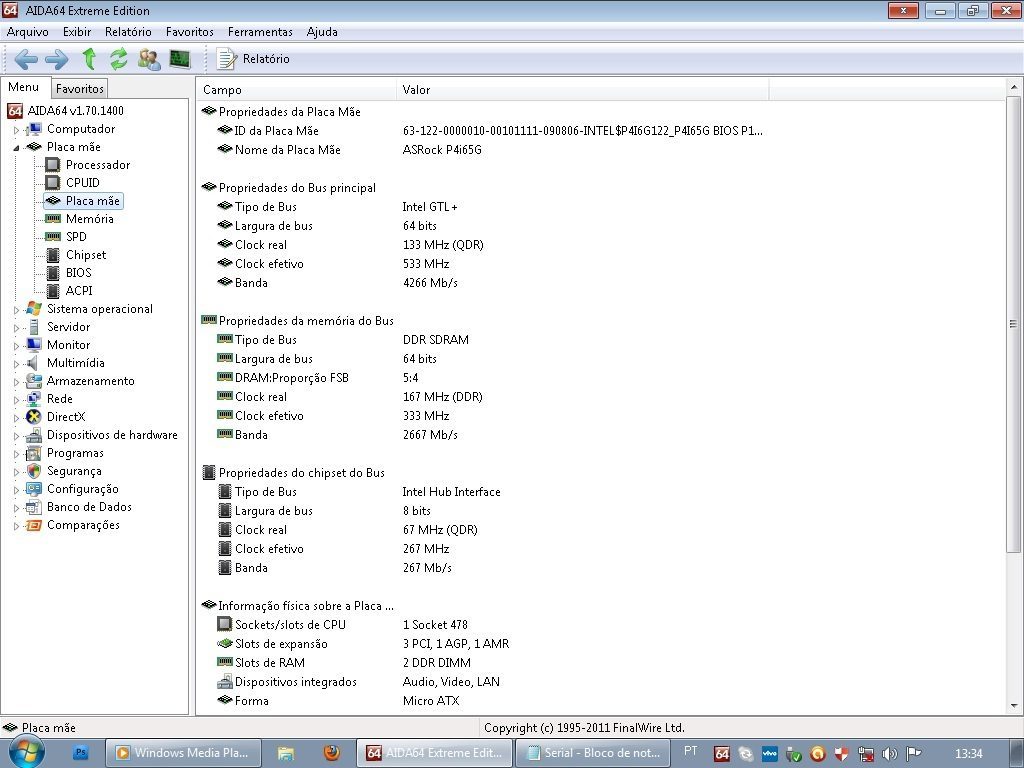1024x768 pixels.
Task: Expand the Banco de Dados node
Action: (16, 508)
